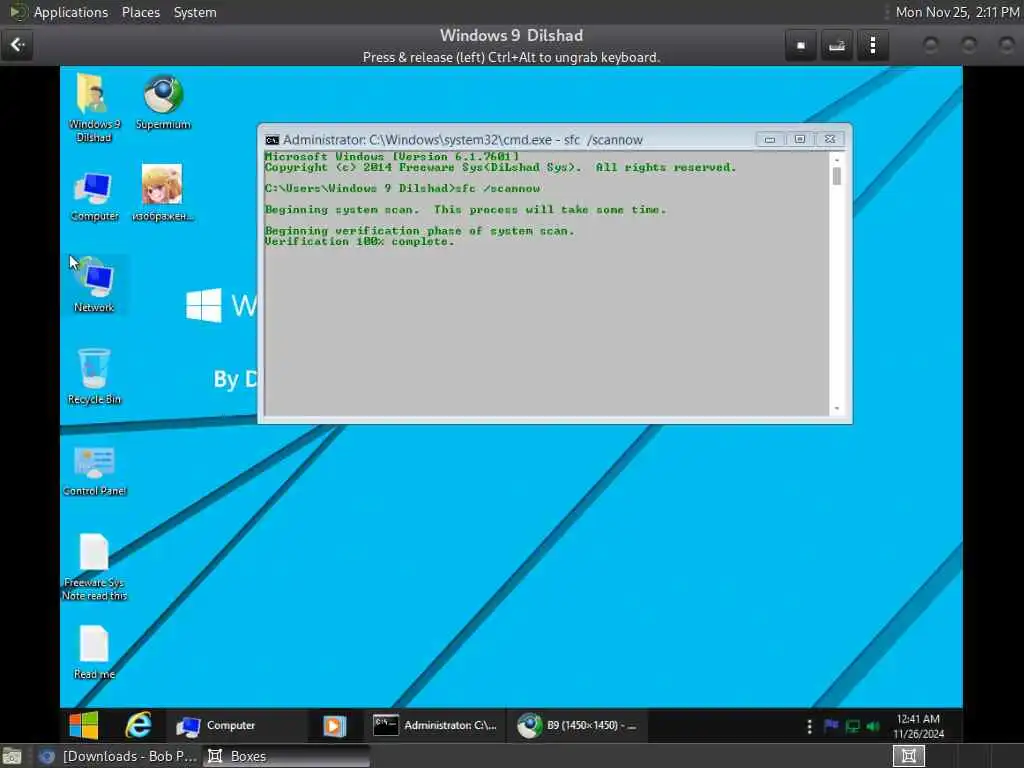Open the Places menu

click(140, 12)
